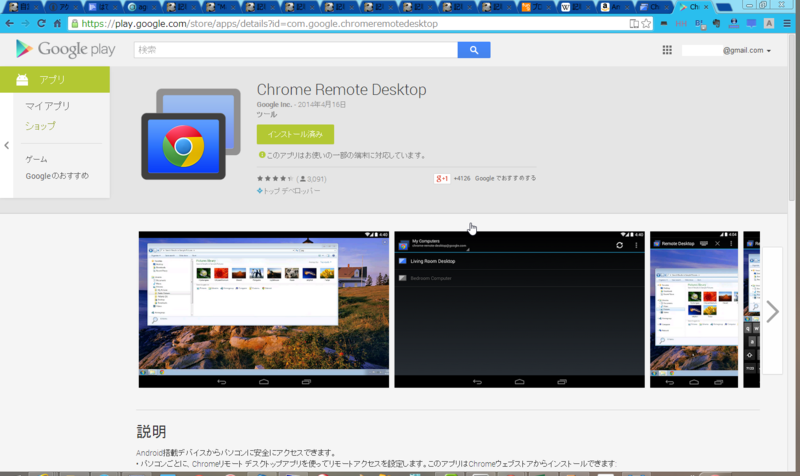Reload the page with the refresh icon

41,23
